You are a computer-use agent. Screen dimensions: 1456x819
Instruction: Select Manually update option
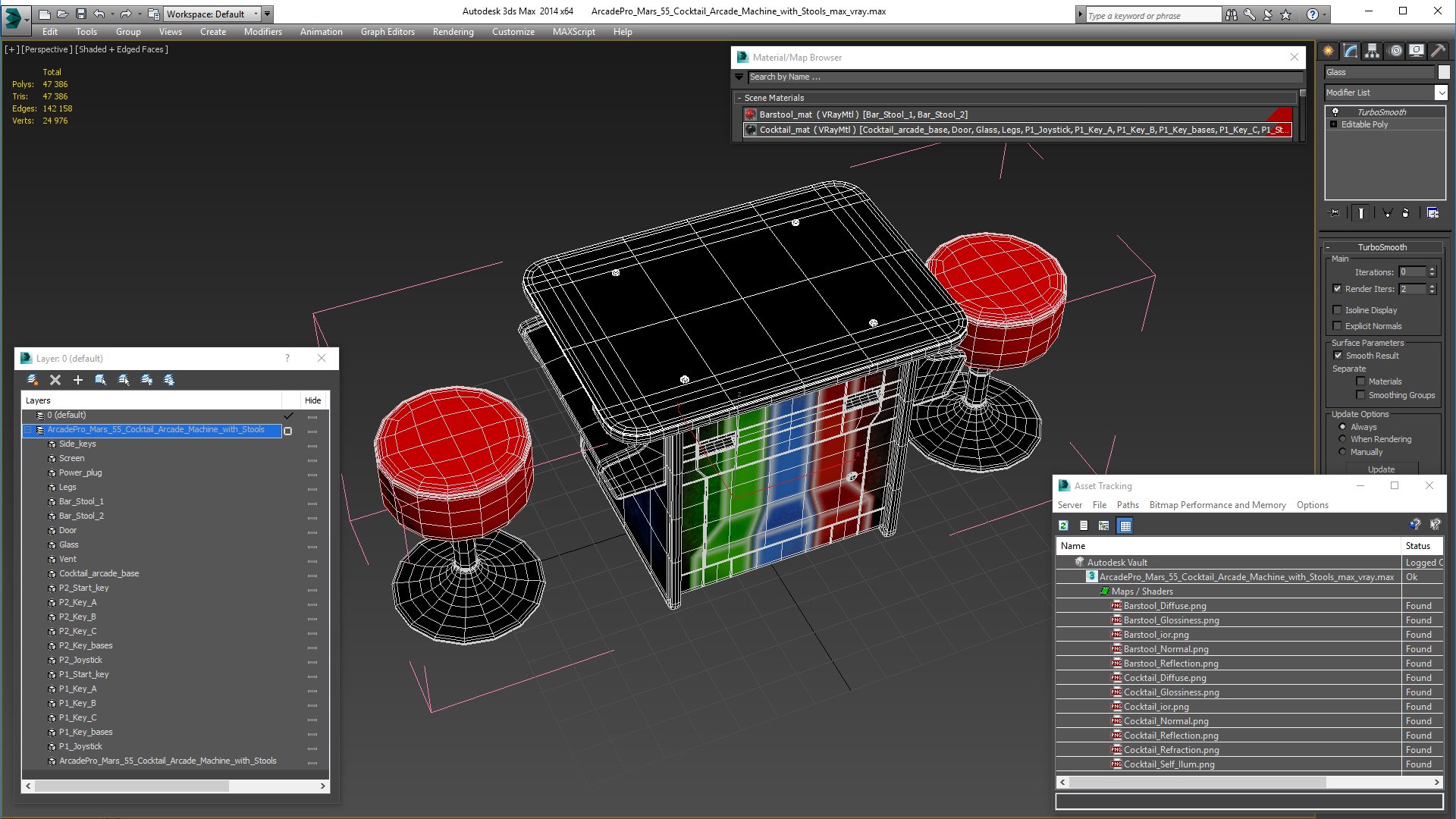click(x=1342, y=452)
